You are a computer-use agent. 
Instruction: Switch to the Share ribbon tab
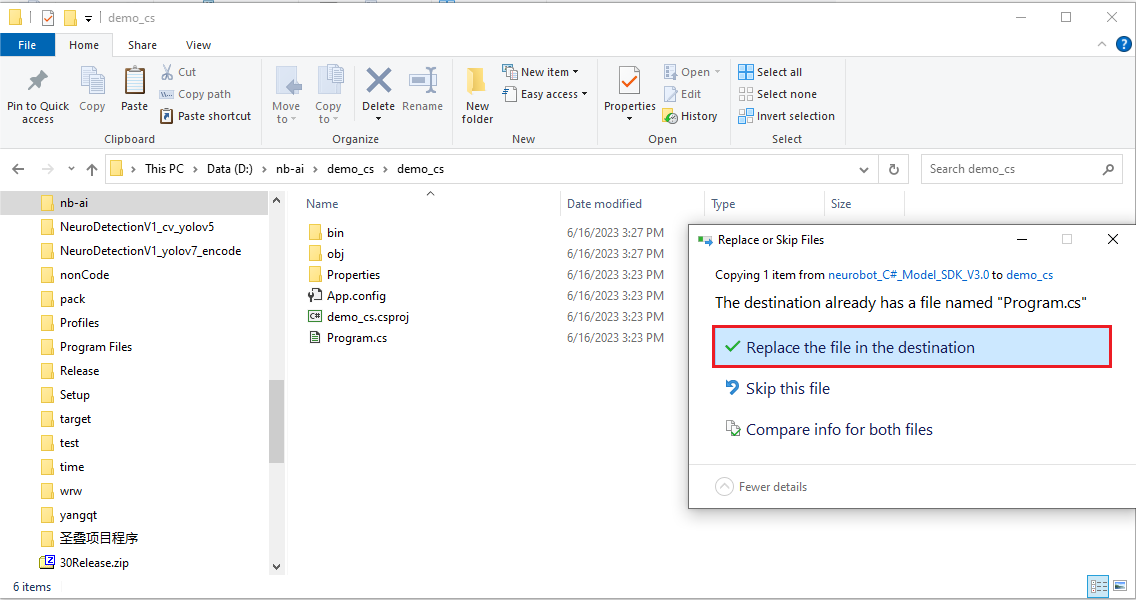pos(142,45)
